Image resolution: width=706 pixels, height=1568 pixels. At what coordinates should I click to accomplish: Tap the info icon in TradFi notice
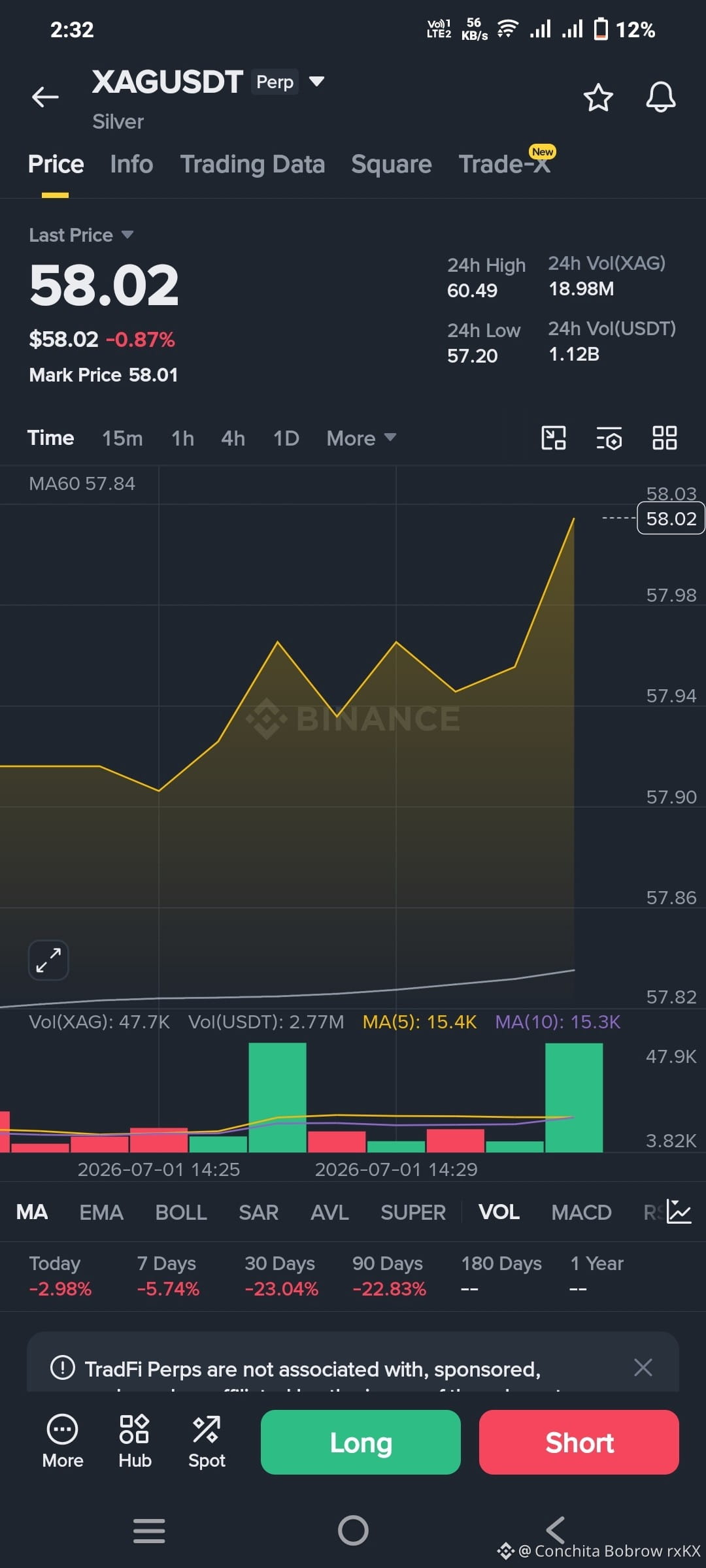coord(63,1367)
